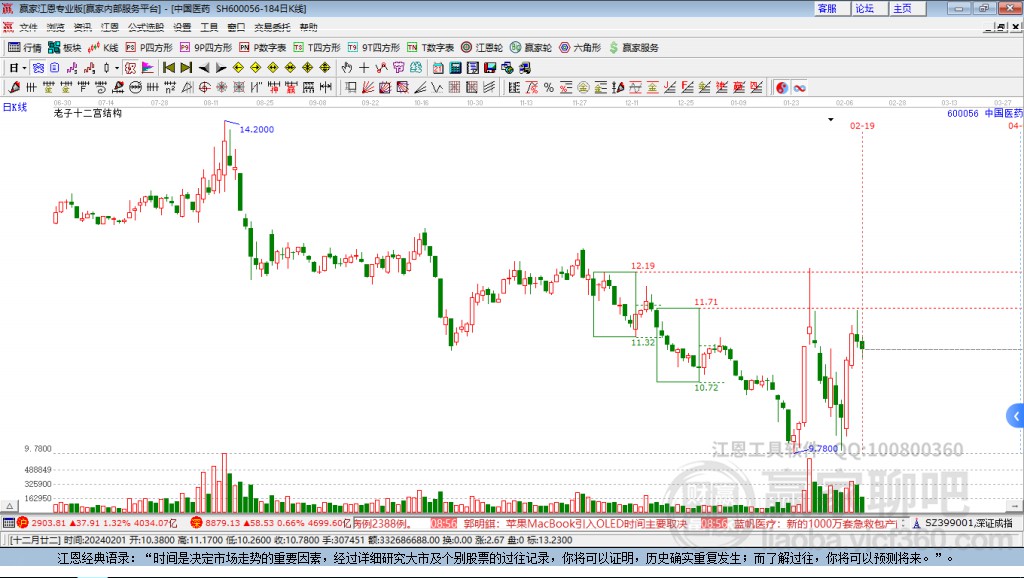This screenshot has width=1024, height=578.
Task: Click the 深 index value 8879.13
Action: (223, 523)
